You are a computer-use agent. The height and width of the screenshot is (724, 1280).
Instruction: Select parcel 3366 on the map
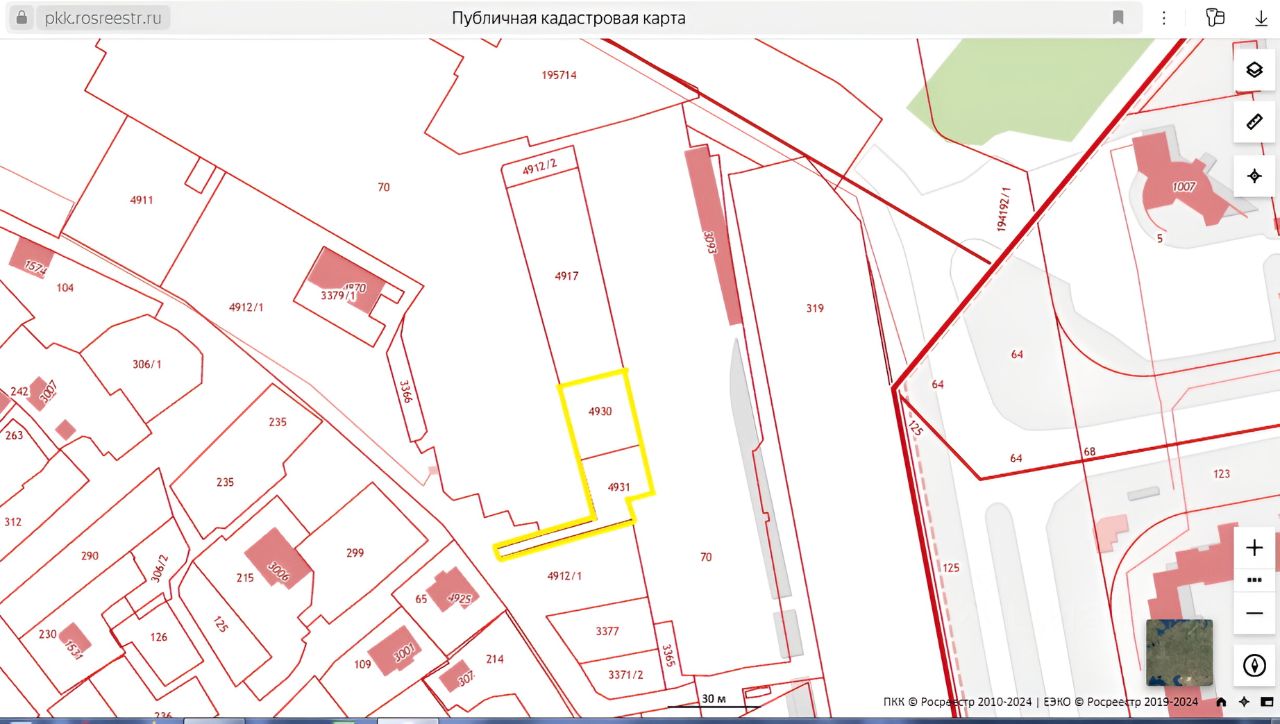[x=405, y=389]
